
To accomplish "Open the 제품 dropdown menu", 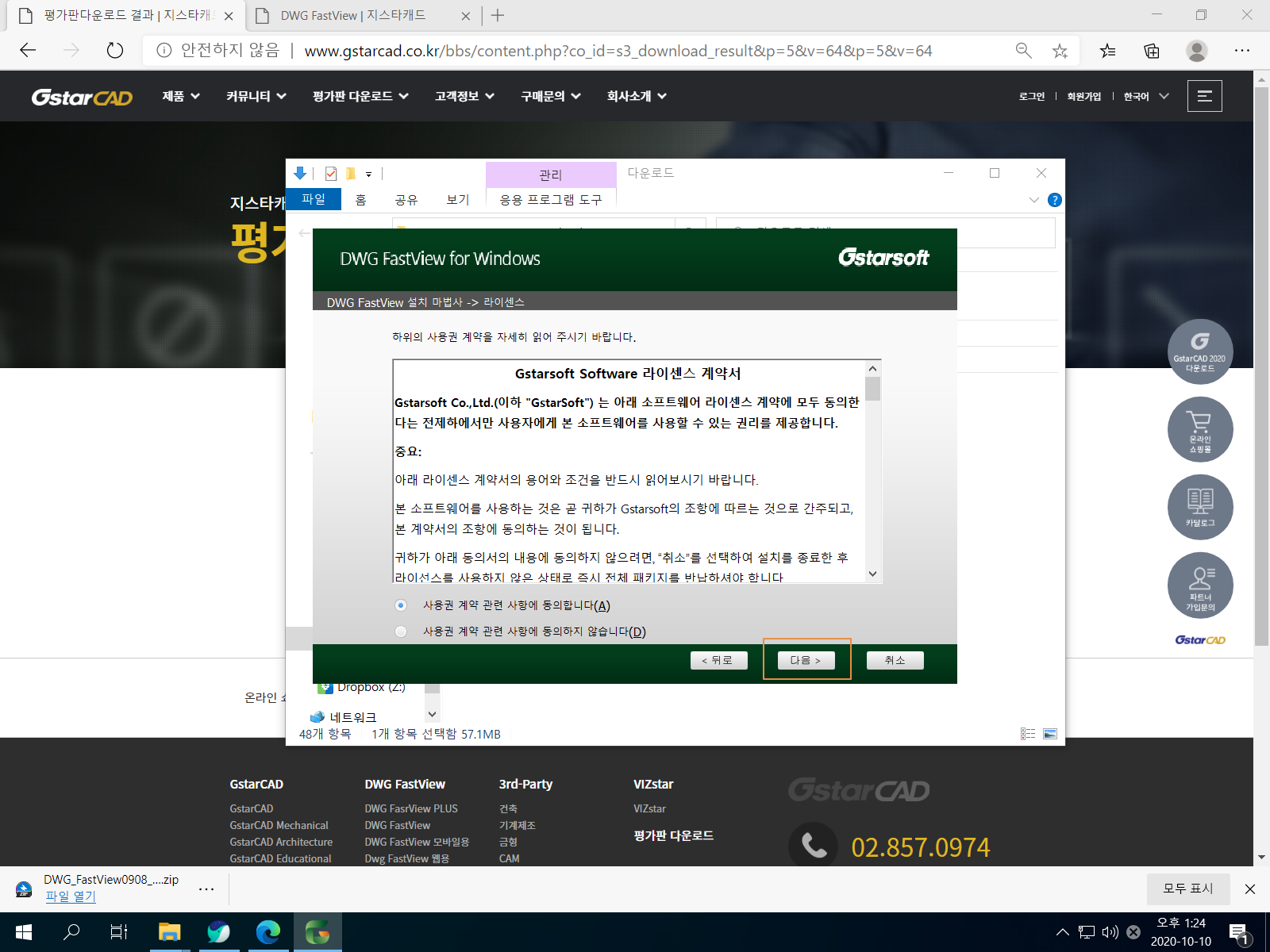I will coord(181,96).
